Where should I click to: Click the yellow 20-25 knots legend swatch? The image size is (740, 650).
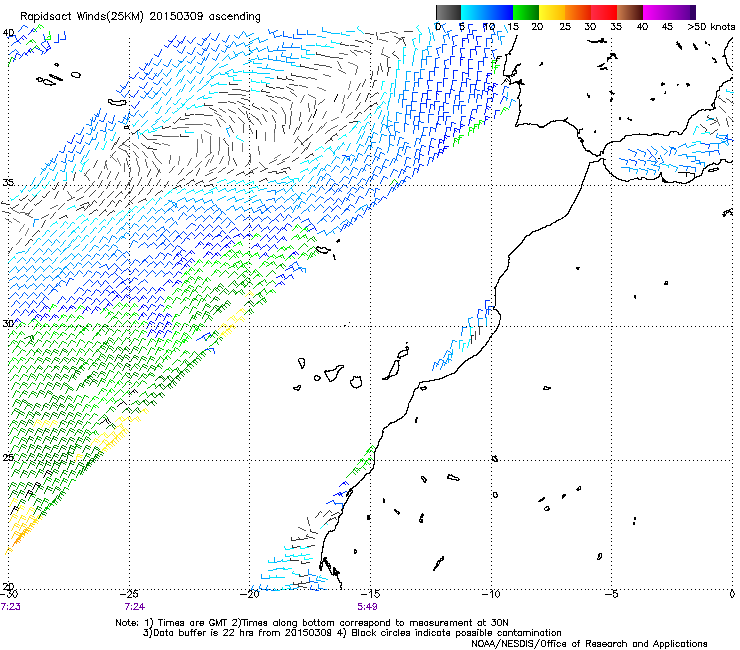pos(552,12)
